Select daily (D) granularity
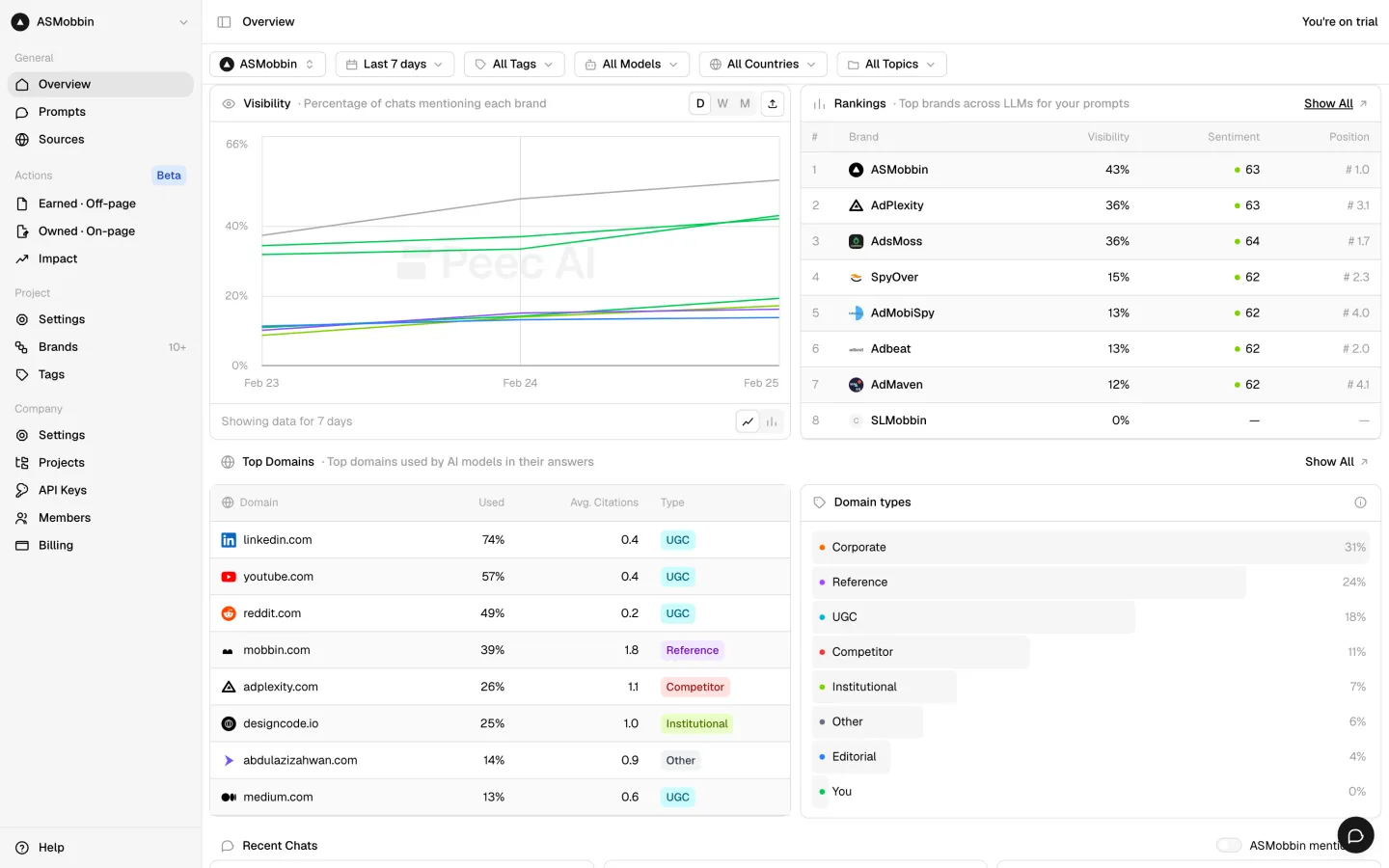Viewport: 1389px width, 868px height. [700, 104]
